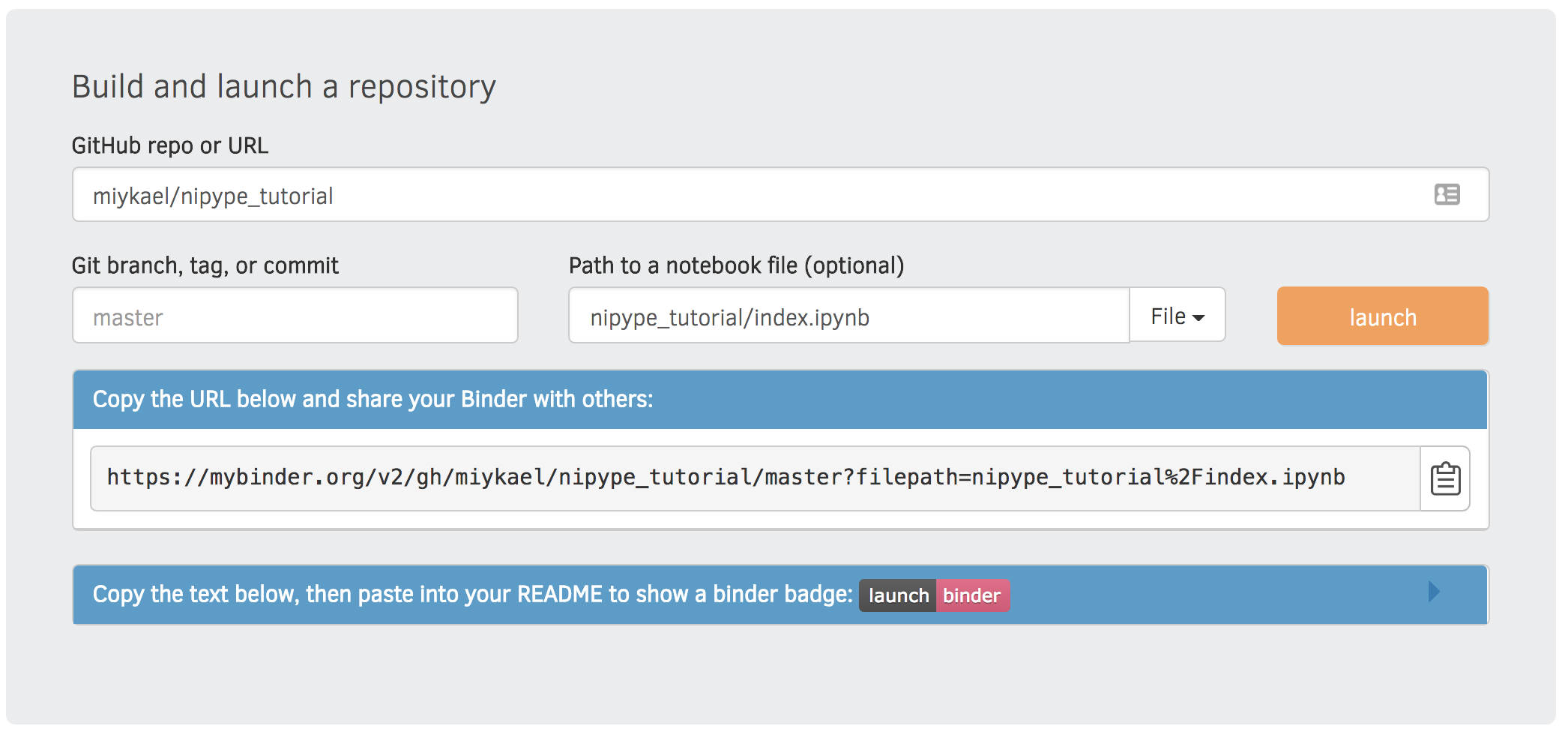Click the notebook path input field
This screenshot has width=1568, height=735.
[x=847, y=316]
